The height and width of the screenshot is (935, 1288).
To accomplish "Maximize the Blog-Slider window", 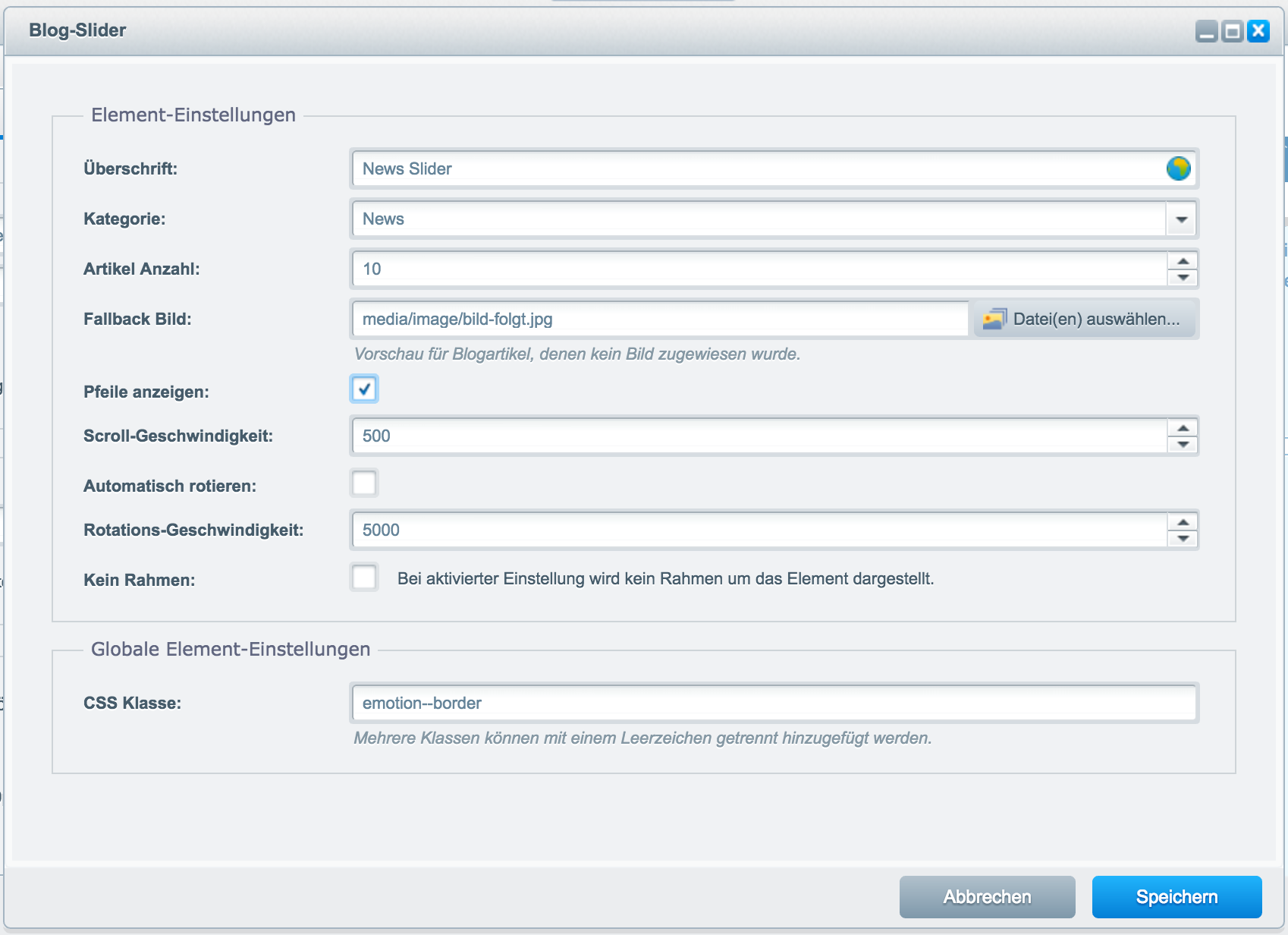I will point(1233,31).
